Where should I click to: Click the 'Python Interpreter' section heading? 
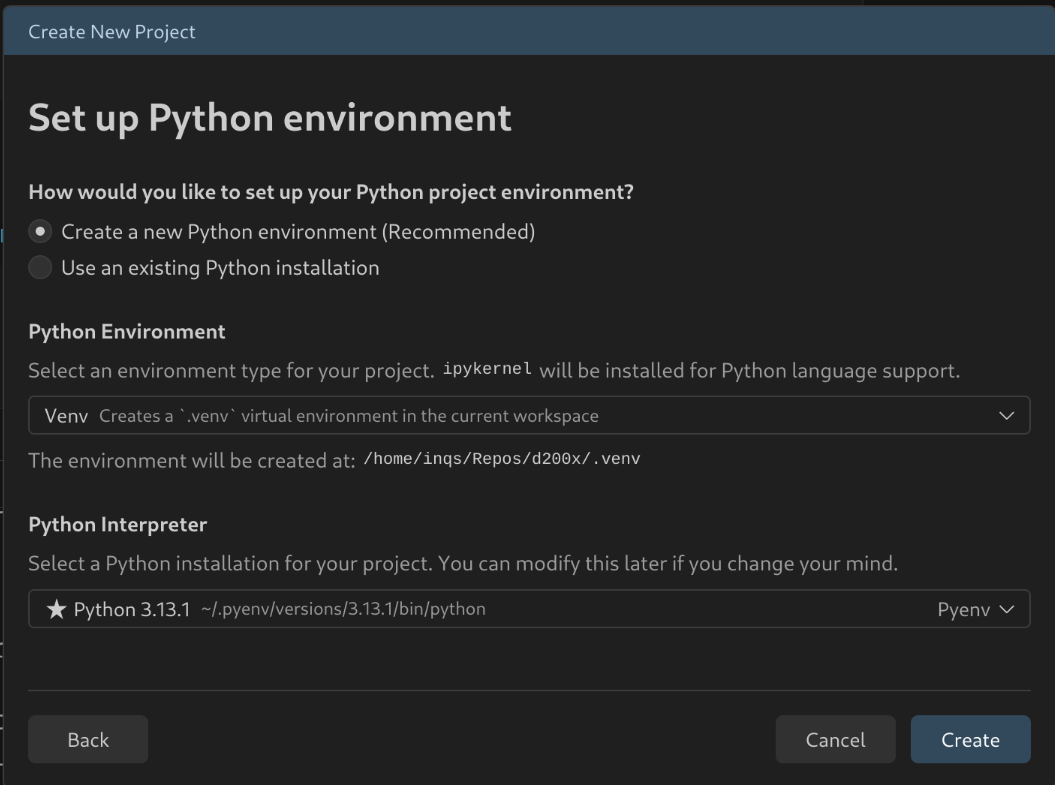pos(118,525)
